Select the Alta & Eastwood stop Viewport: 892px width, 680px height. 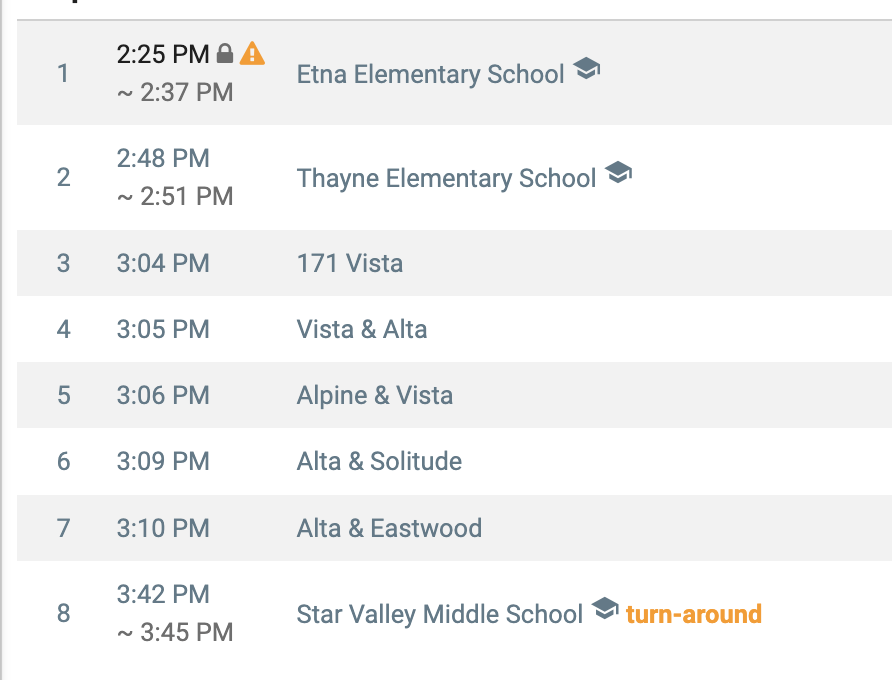(x=390, y=528)
